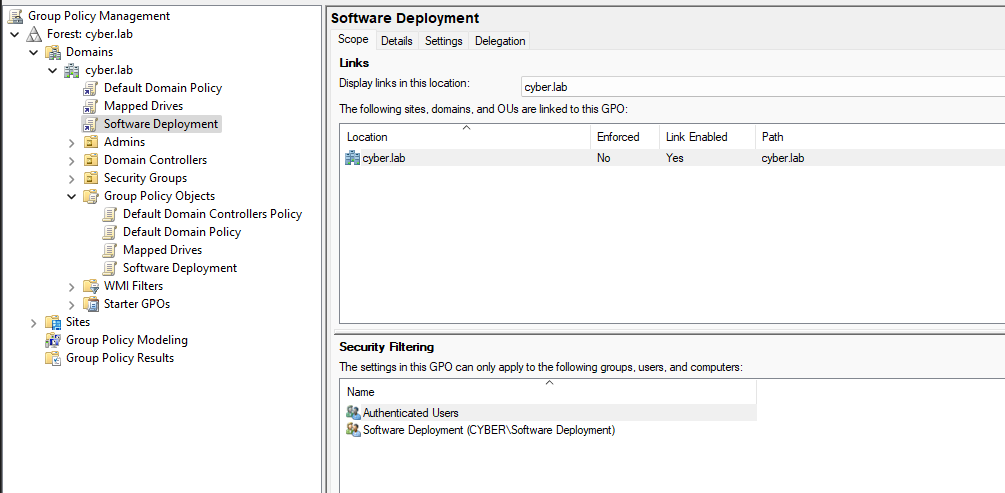Sort links by the Enforced column header

coord(617,137)
